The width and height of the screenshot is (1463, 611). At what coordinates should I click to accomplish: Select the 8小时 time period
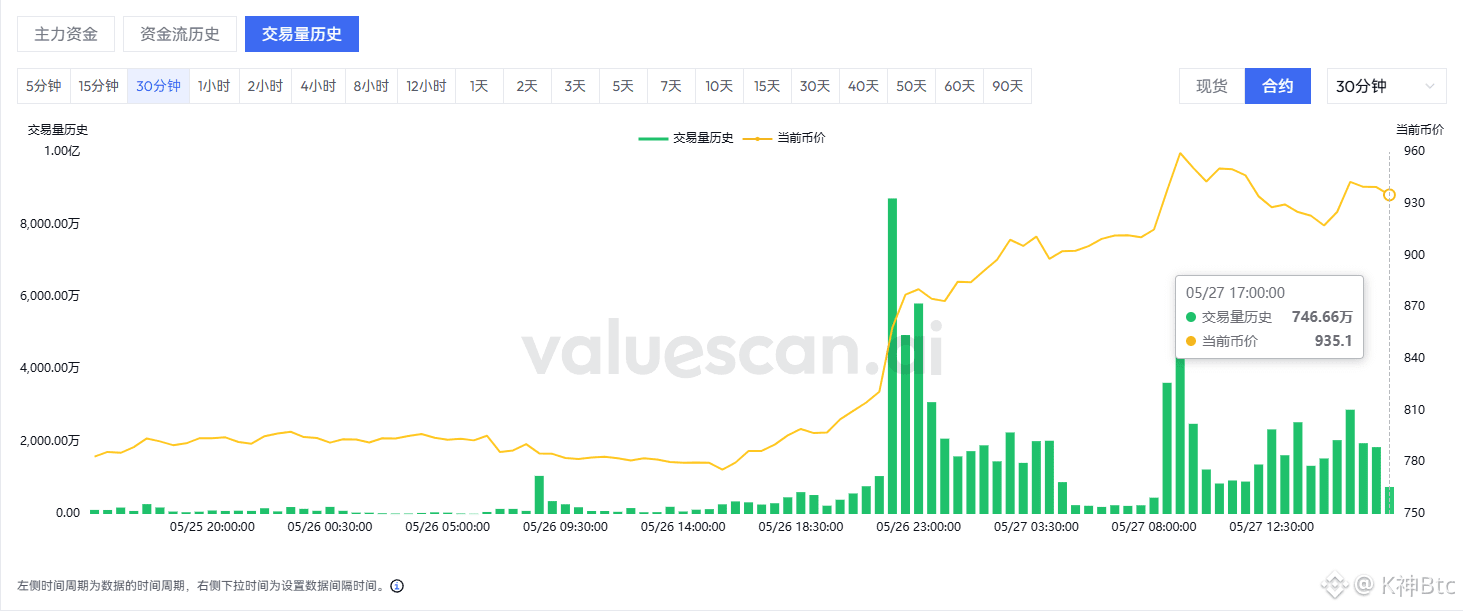[371, 86]
